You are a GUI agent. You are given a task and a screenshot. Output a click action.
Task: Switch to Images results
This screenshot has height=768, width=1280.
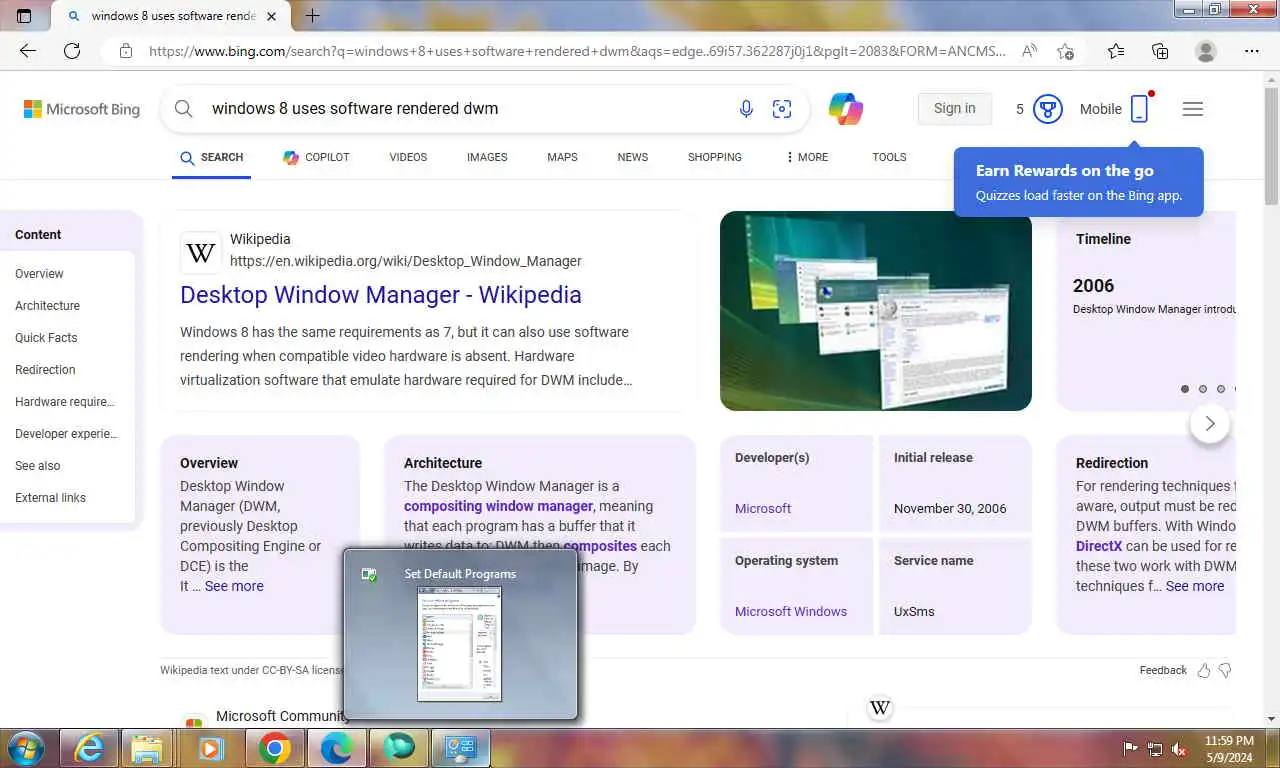[487, 157]
